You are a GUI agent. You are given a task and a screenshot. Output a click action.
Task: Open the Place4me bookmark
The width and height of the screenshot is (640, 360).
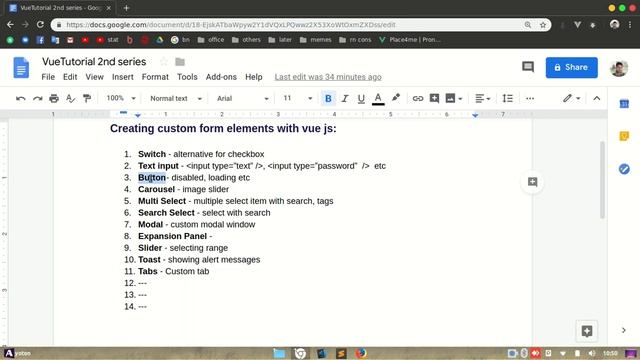[x=409, y=40]
